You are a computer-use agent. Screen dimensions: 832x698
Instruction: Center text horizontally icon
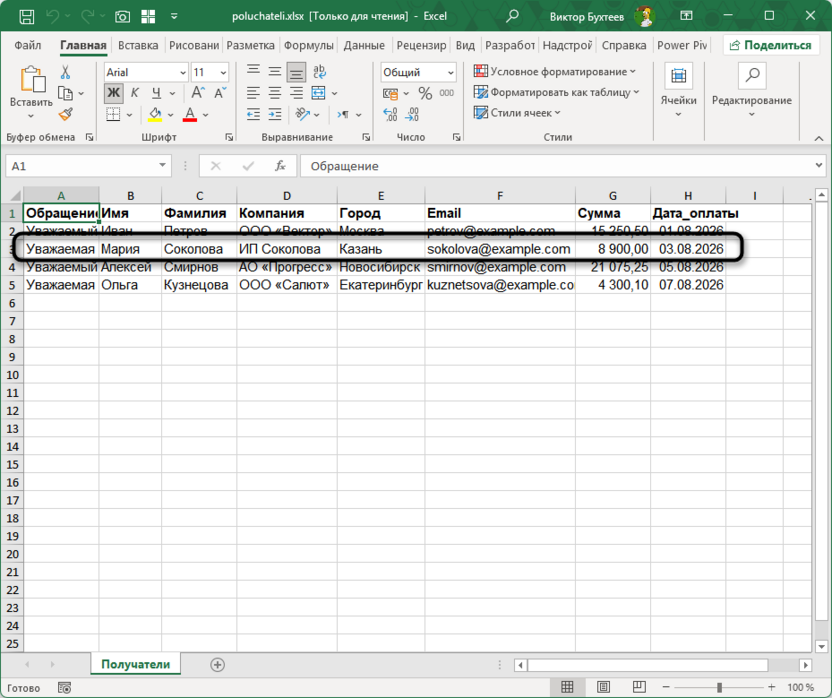[275, 93]
